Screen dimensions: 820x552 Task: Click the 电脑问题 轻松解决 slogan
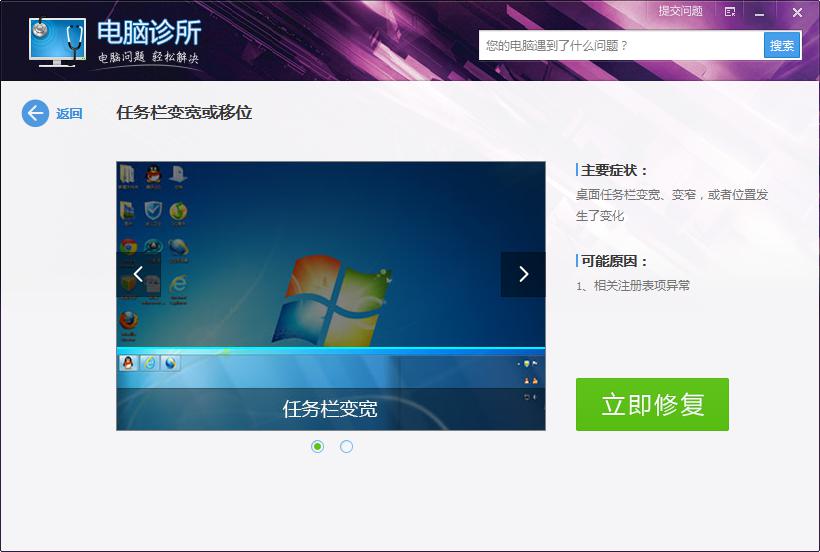149,57
